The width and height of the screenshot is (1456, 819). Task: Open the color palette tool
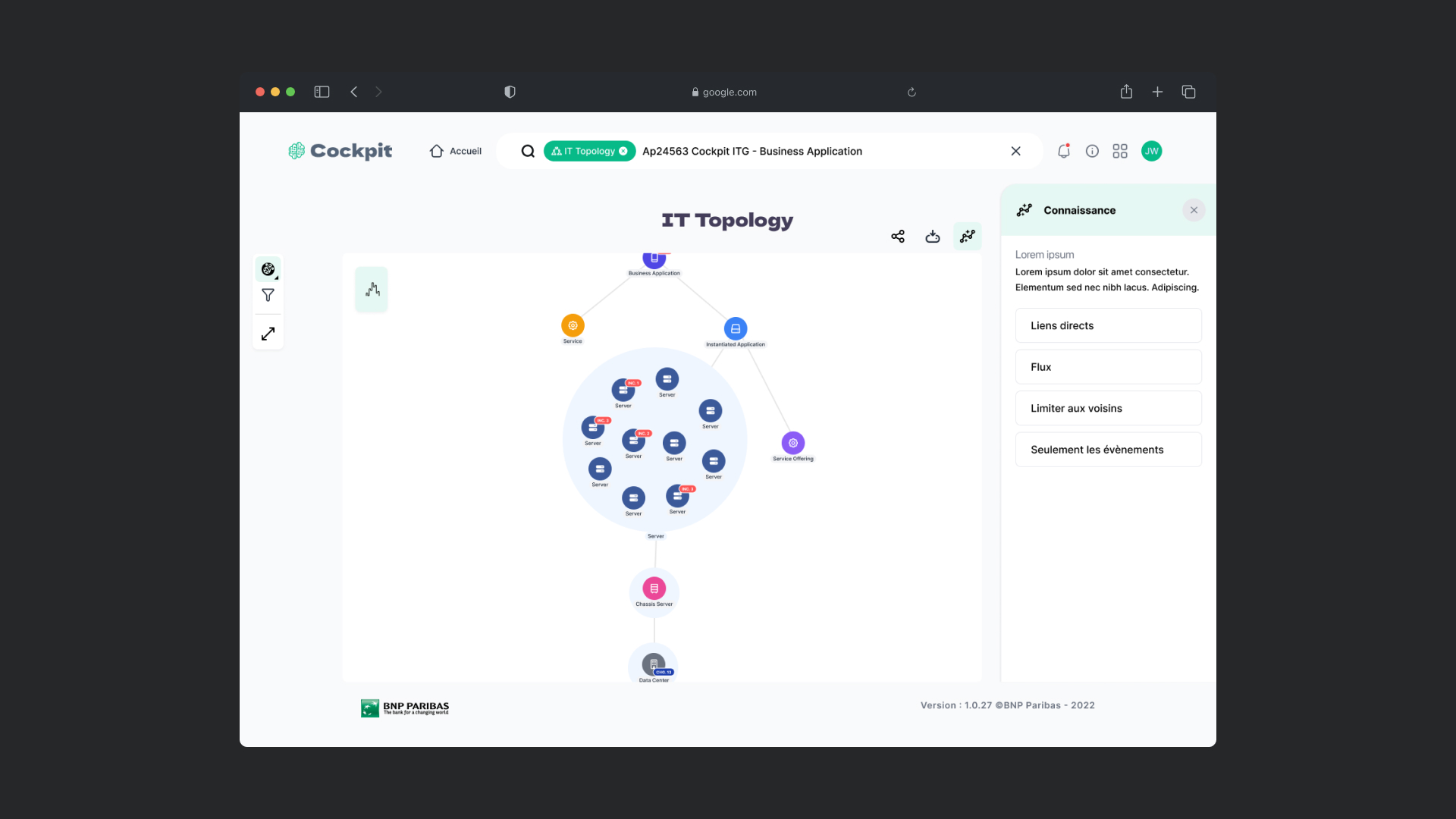point(268,269)
